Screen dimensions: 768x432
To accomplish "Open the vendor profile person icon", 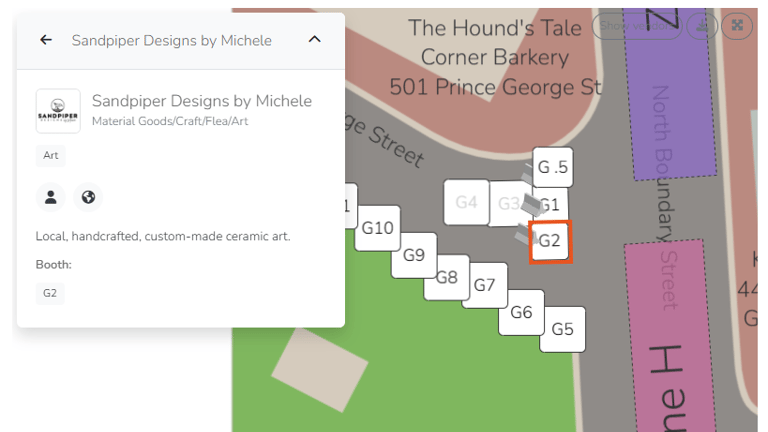I will click(49, 197).
